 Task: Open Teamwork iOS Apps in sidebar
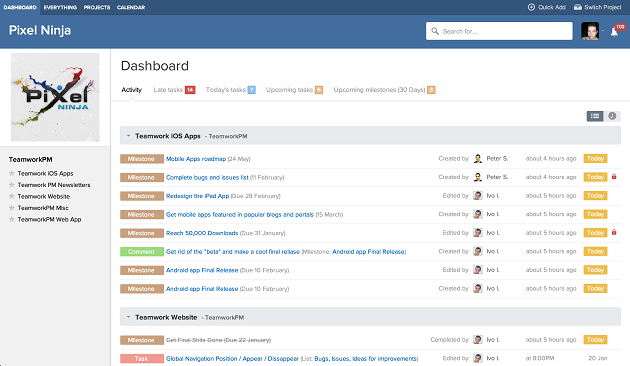pyautogui.click(x=45, y=174)
